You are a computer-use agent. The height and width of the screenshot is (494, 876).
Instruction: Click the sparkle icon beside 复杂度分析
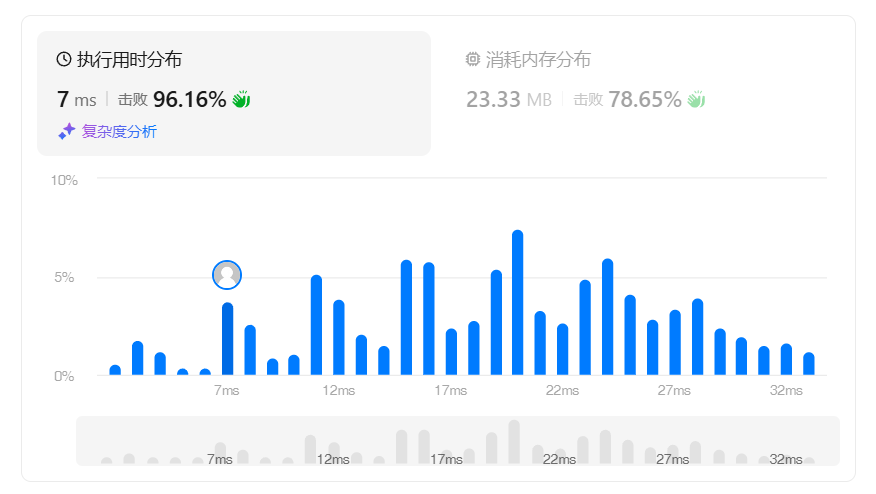pos(66,131)
